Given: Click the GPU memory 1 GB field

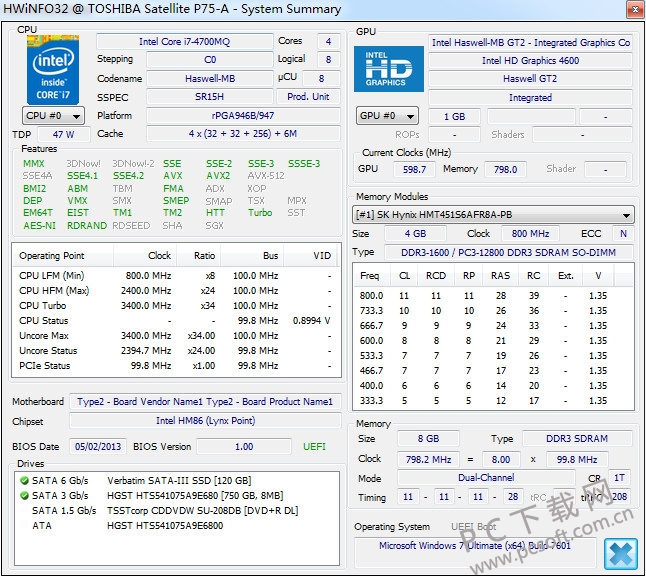Looking at the screenshot, I should (454, 117).
